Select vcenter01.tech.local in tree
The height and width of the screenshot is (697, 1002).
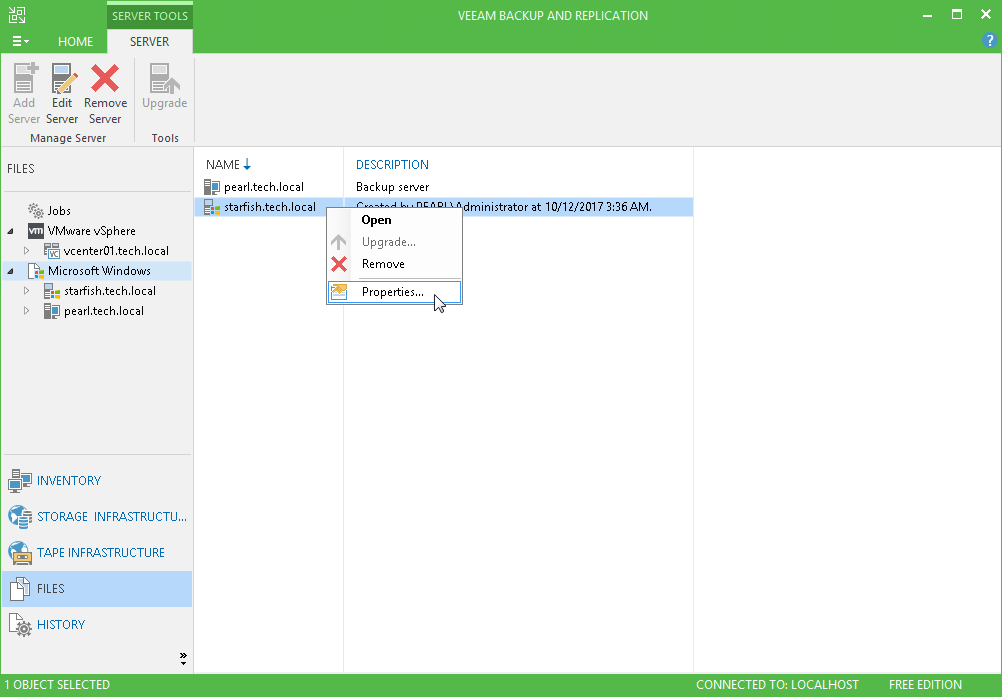[x=116, y=251]
